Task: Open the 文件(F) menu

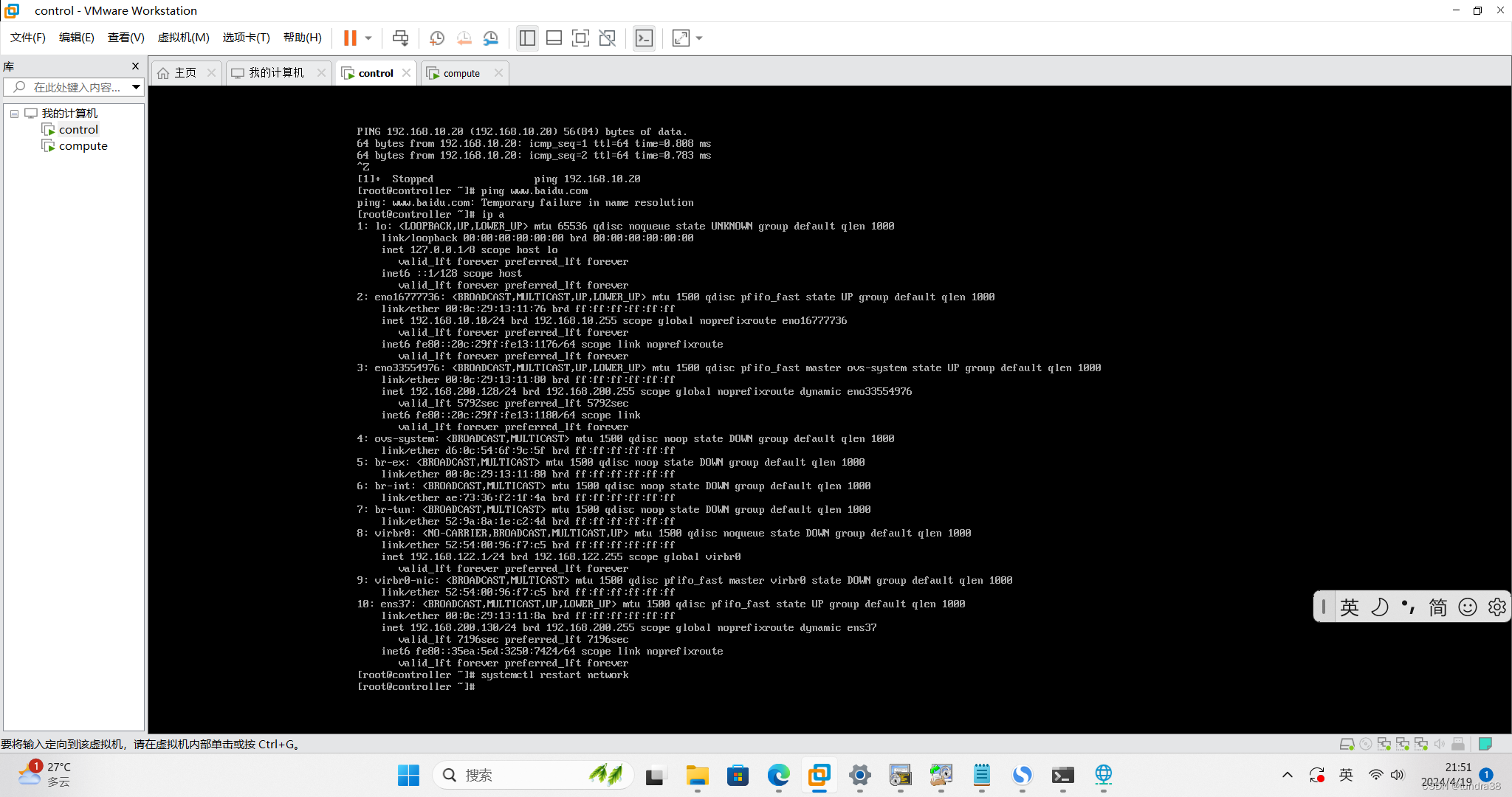Action: point(28,38)
